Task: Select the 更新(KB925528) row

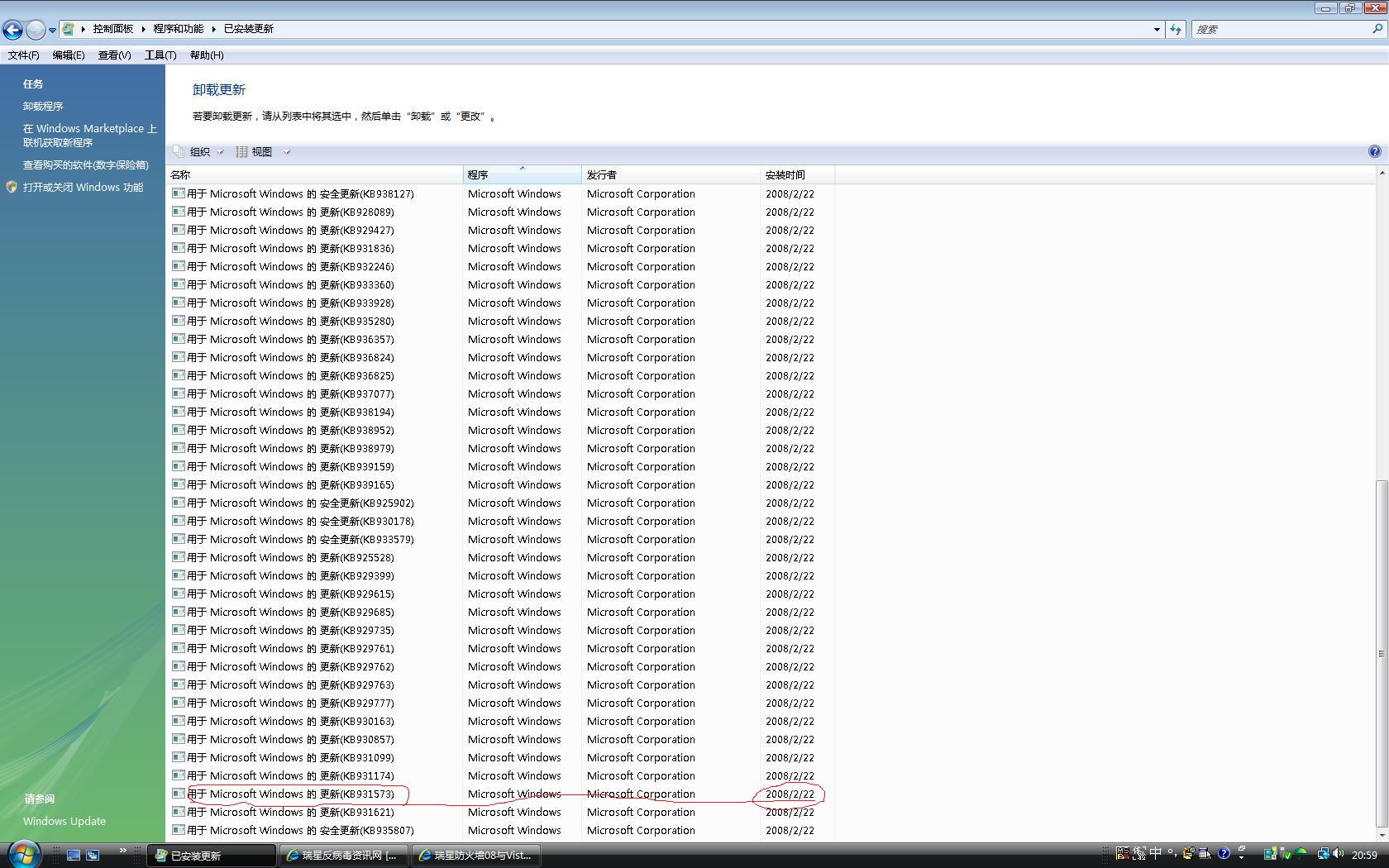Action: [502, 558]
